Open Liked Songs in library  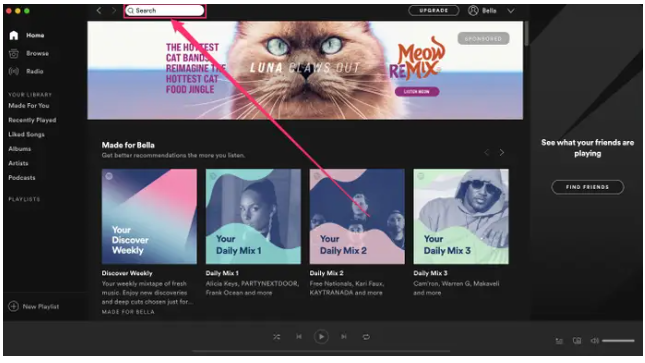[x=26, y=135]
